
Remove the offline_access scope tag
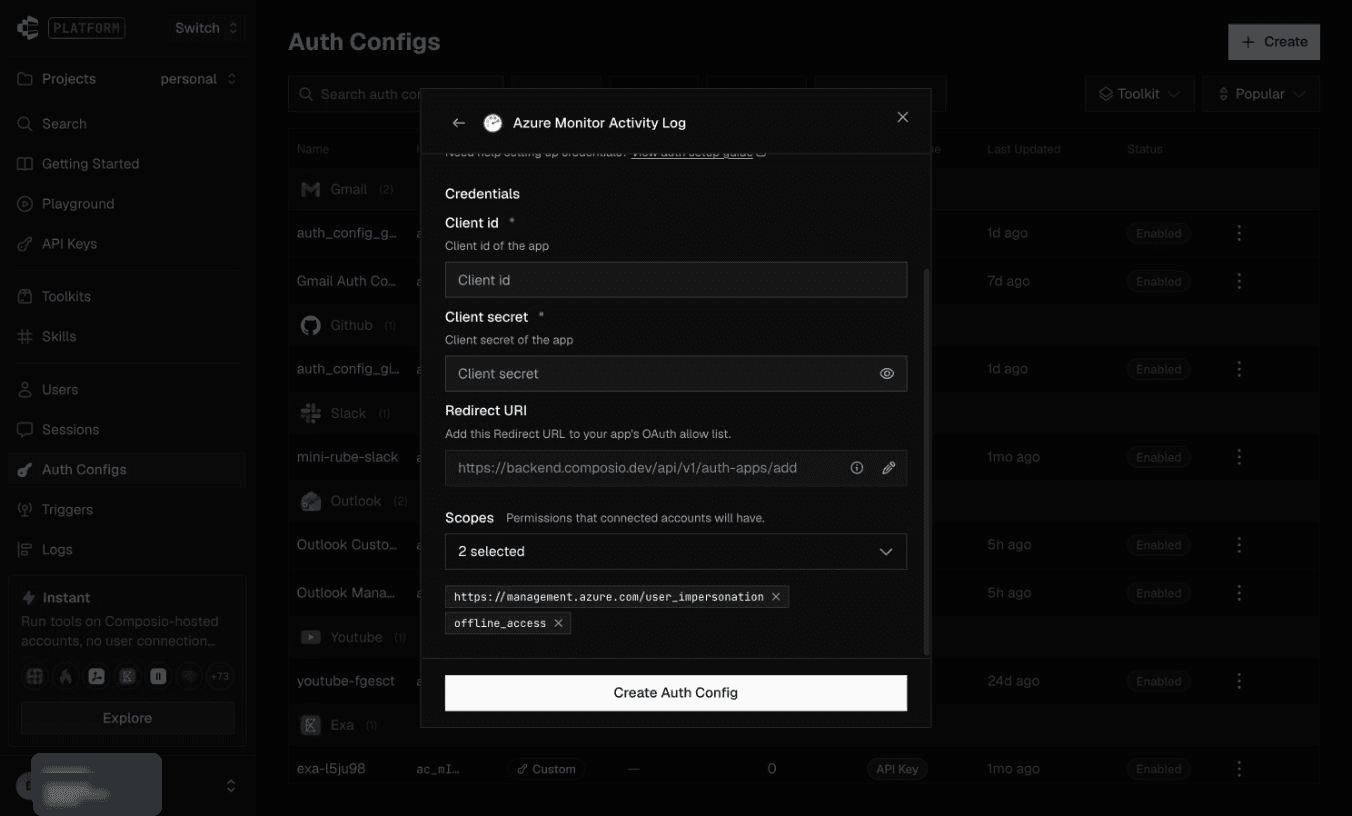pos(558,623)
